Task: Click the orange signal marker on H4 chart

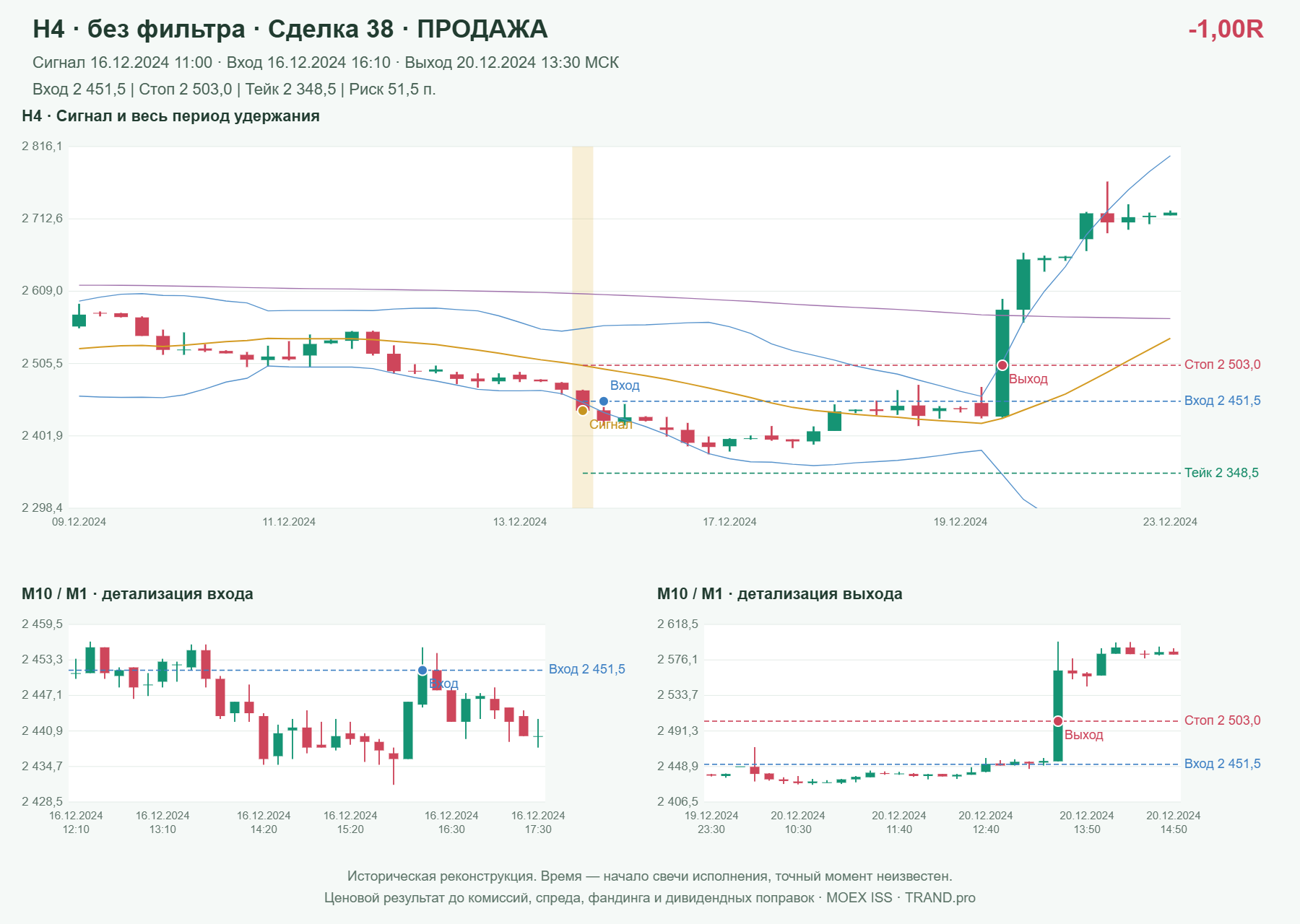Action: point(583,411)
